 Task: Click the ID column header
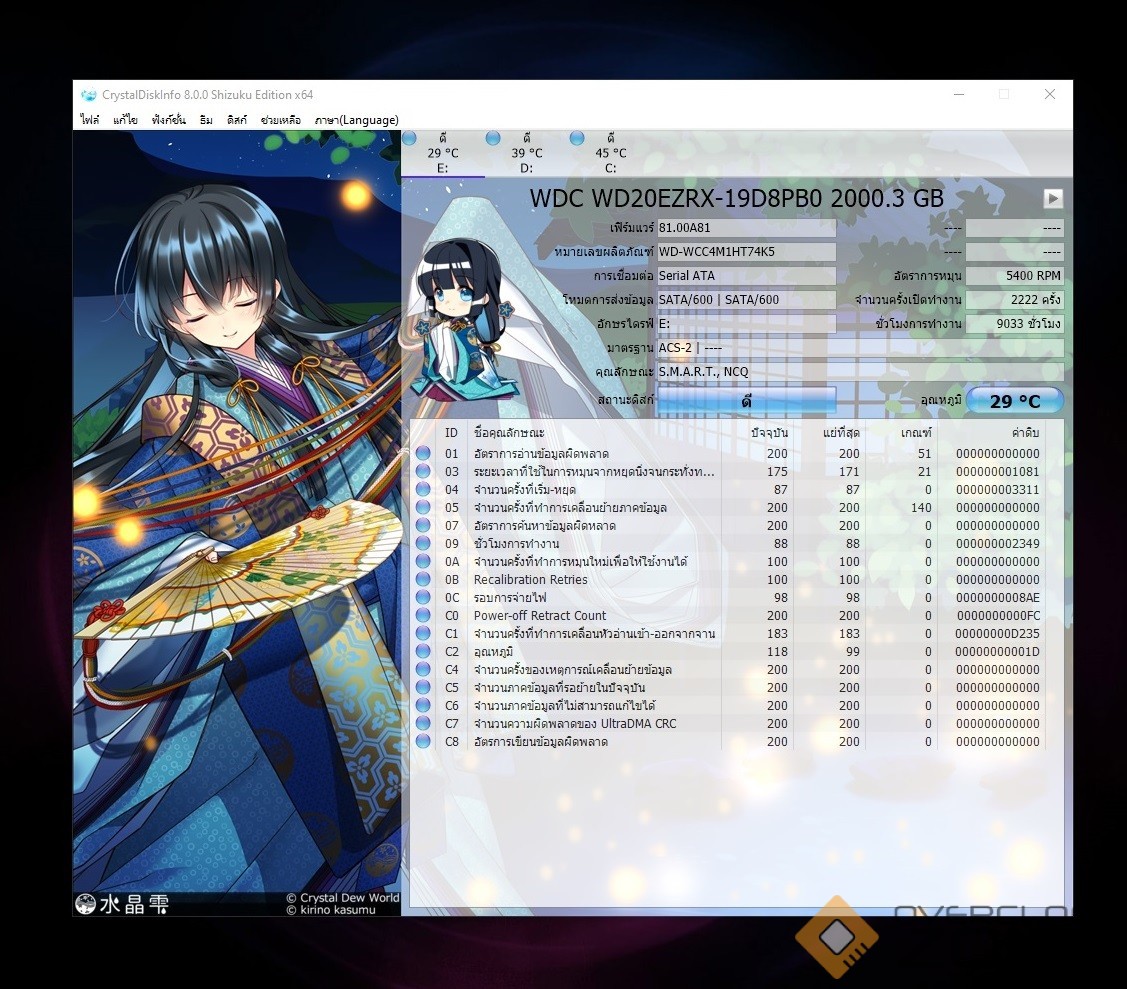coord(451,433)
